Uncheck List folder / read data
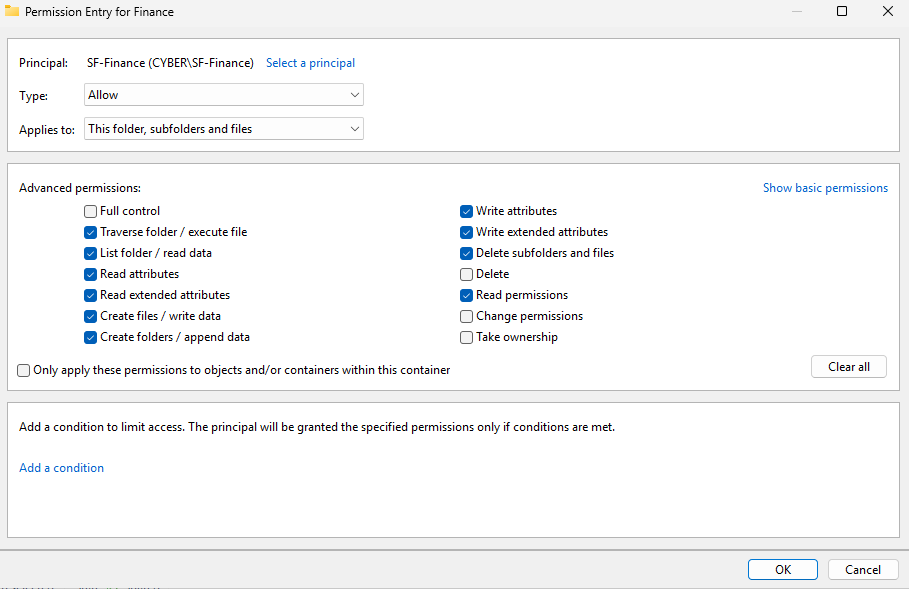The width and height of the screenshot is (909, 589). pos(91,253)
